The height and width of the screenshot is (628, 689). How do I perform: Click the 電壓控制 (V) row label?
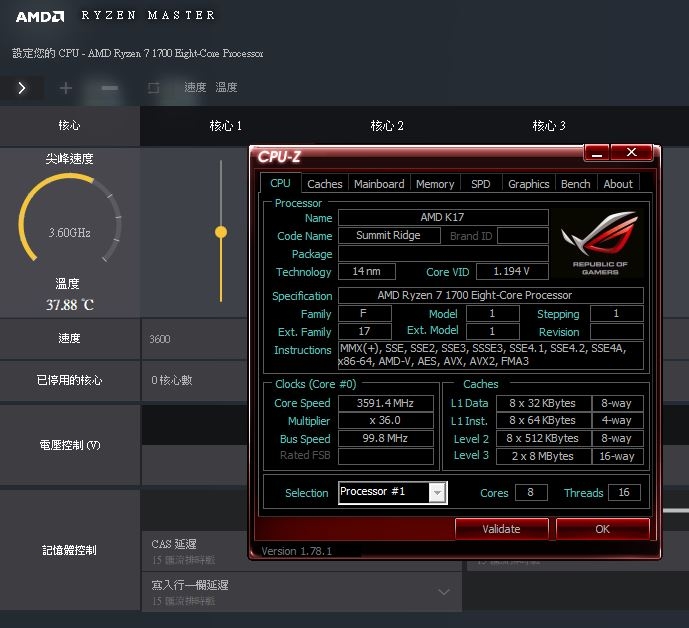click(x=70, y=445)
